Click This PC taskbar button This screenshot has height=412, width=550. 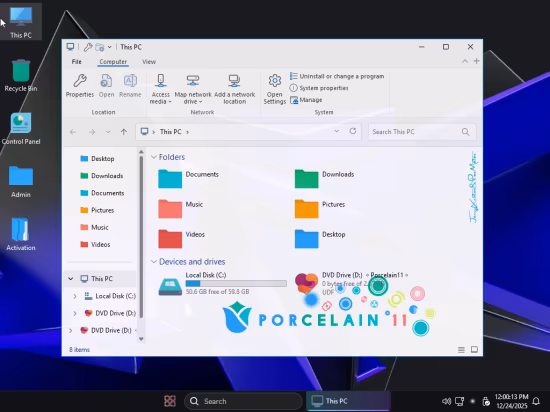tap(348, 401)
